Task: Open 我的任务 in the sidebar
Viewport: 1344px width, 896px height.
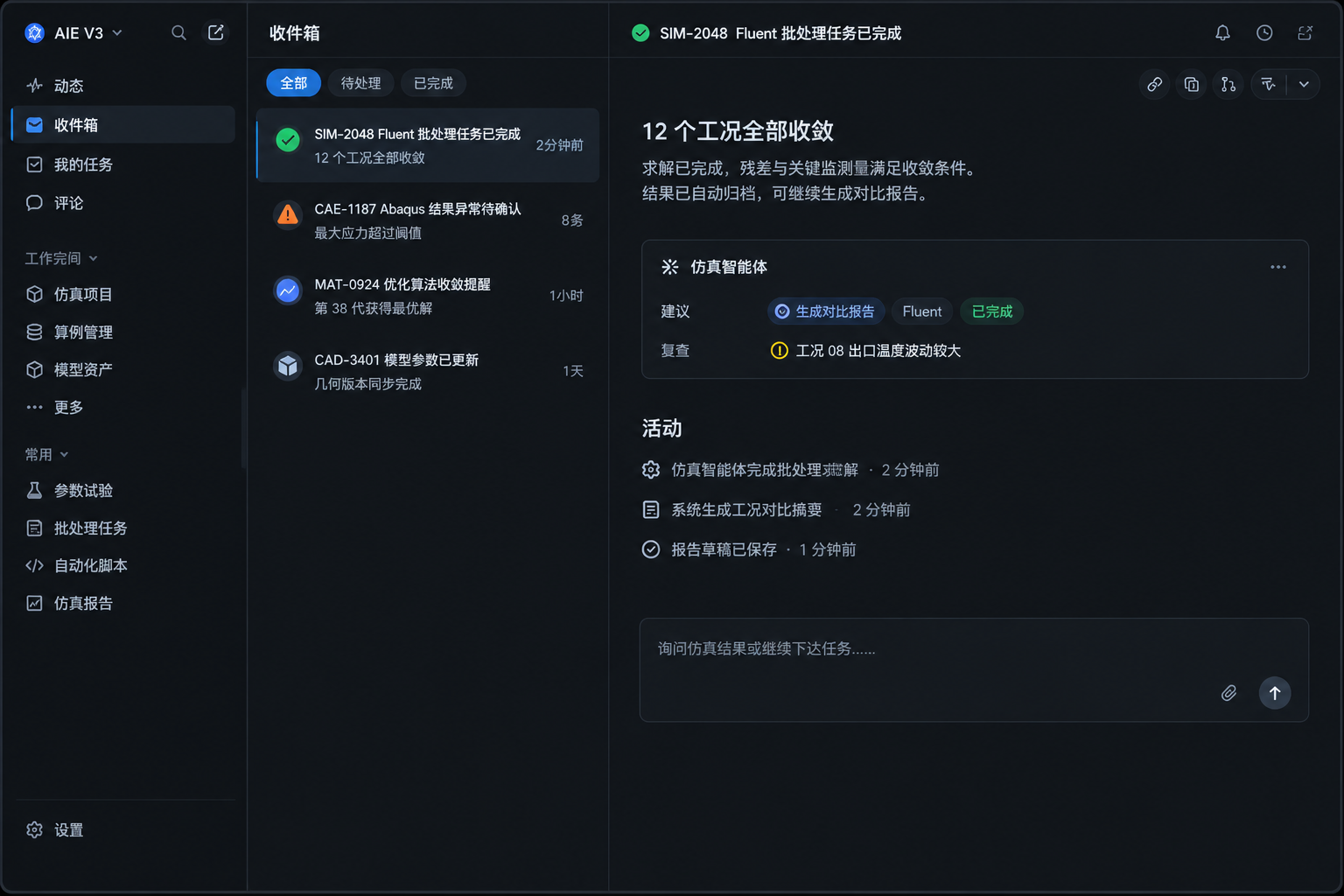Action: pyautogui.click(x=123, y=164)
